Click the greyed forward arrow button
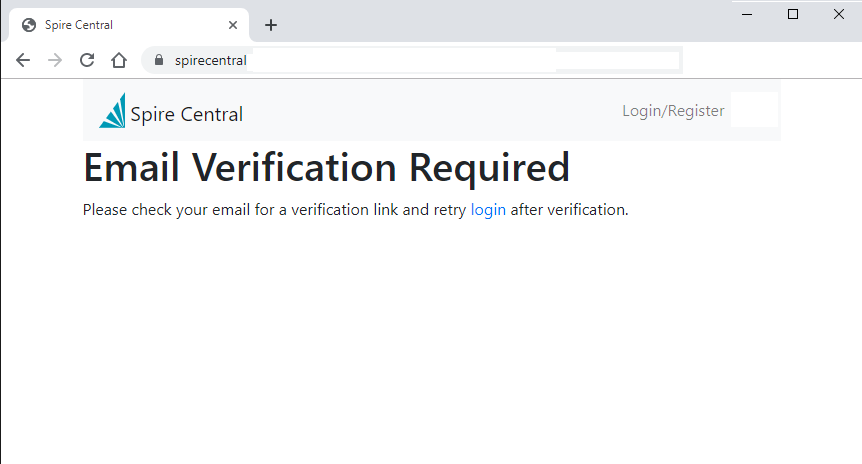 (55, 60)
